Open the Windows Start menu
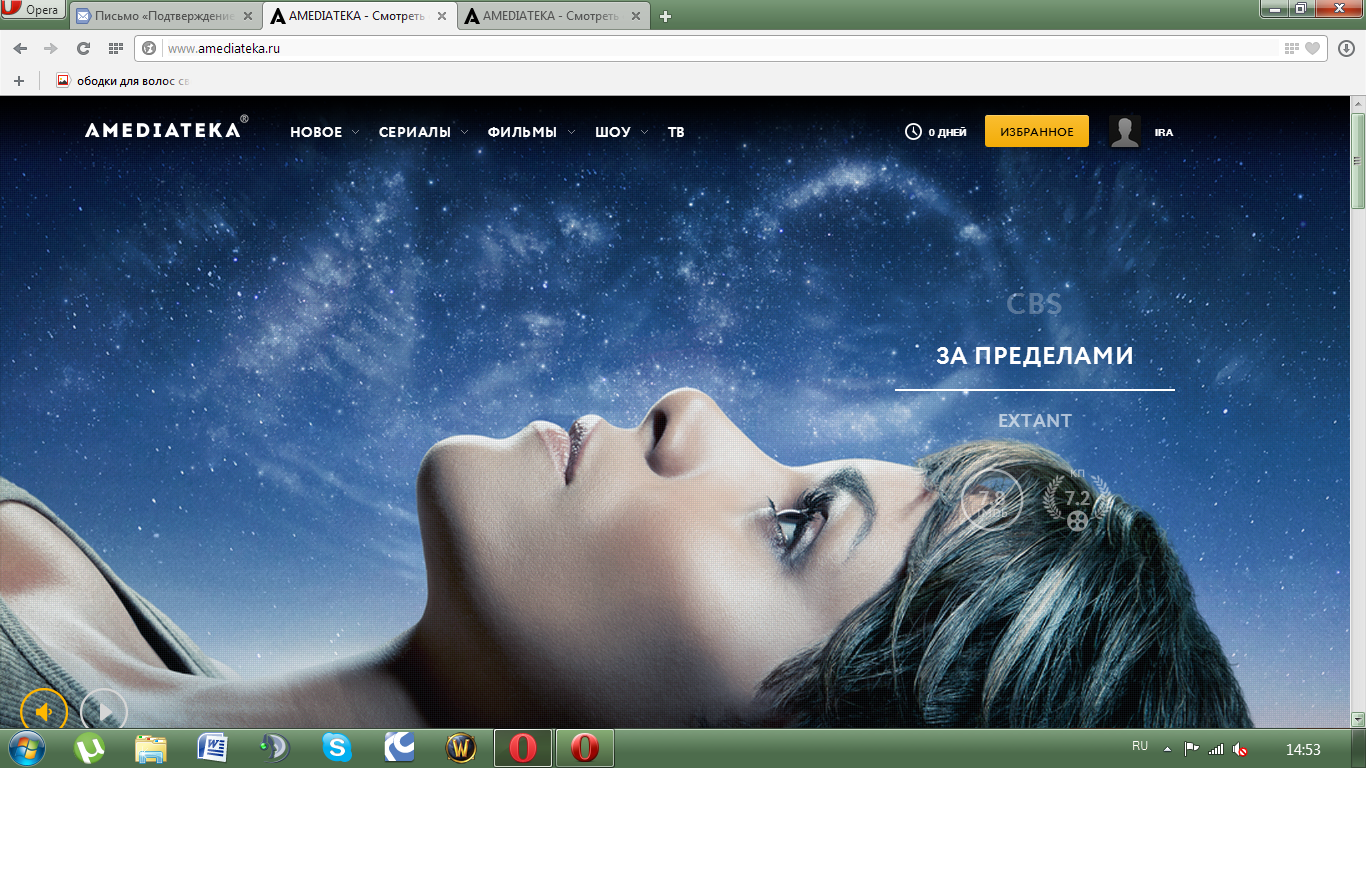Screen dimensions: 1366x887 click(x=26, y=748)
